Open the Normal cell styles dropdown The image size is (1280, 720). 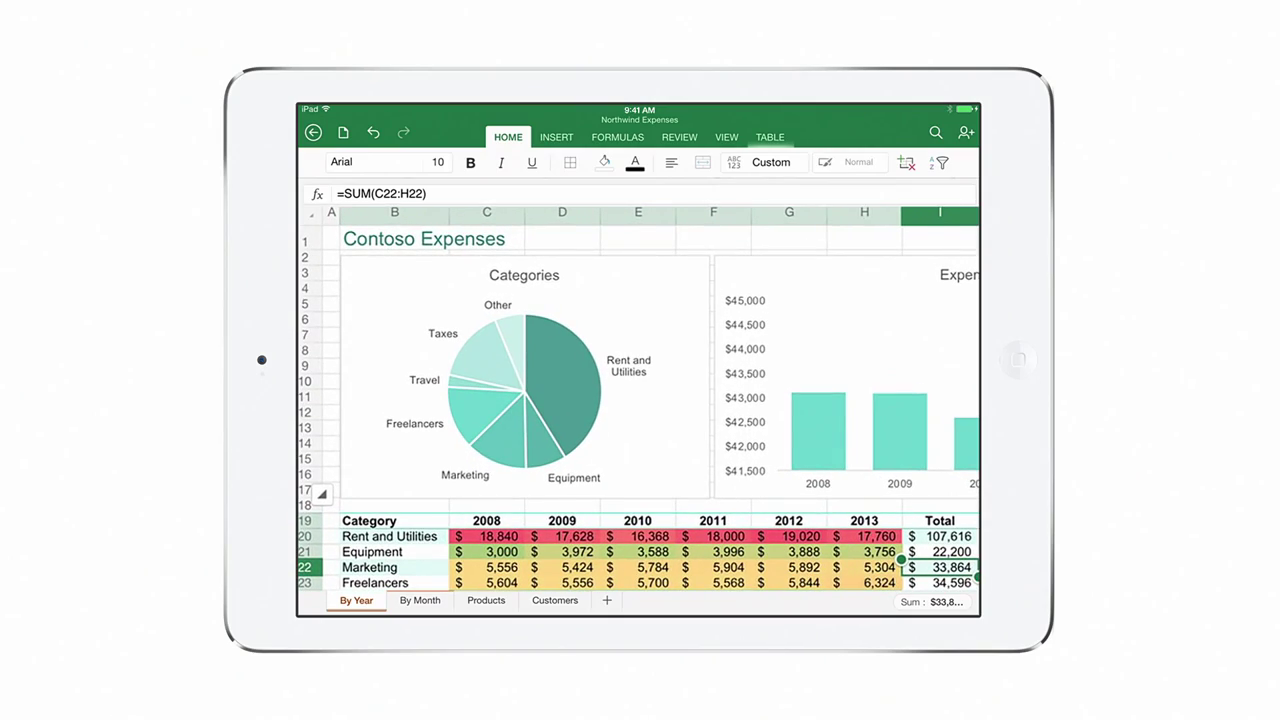850,162
